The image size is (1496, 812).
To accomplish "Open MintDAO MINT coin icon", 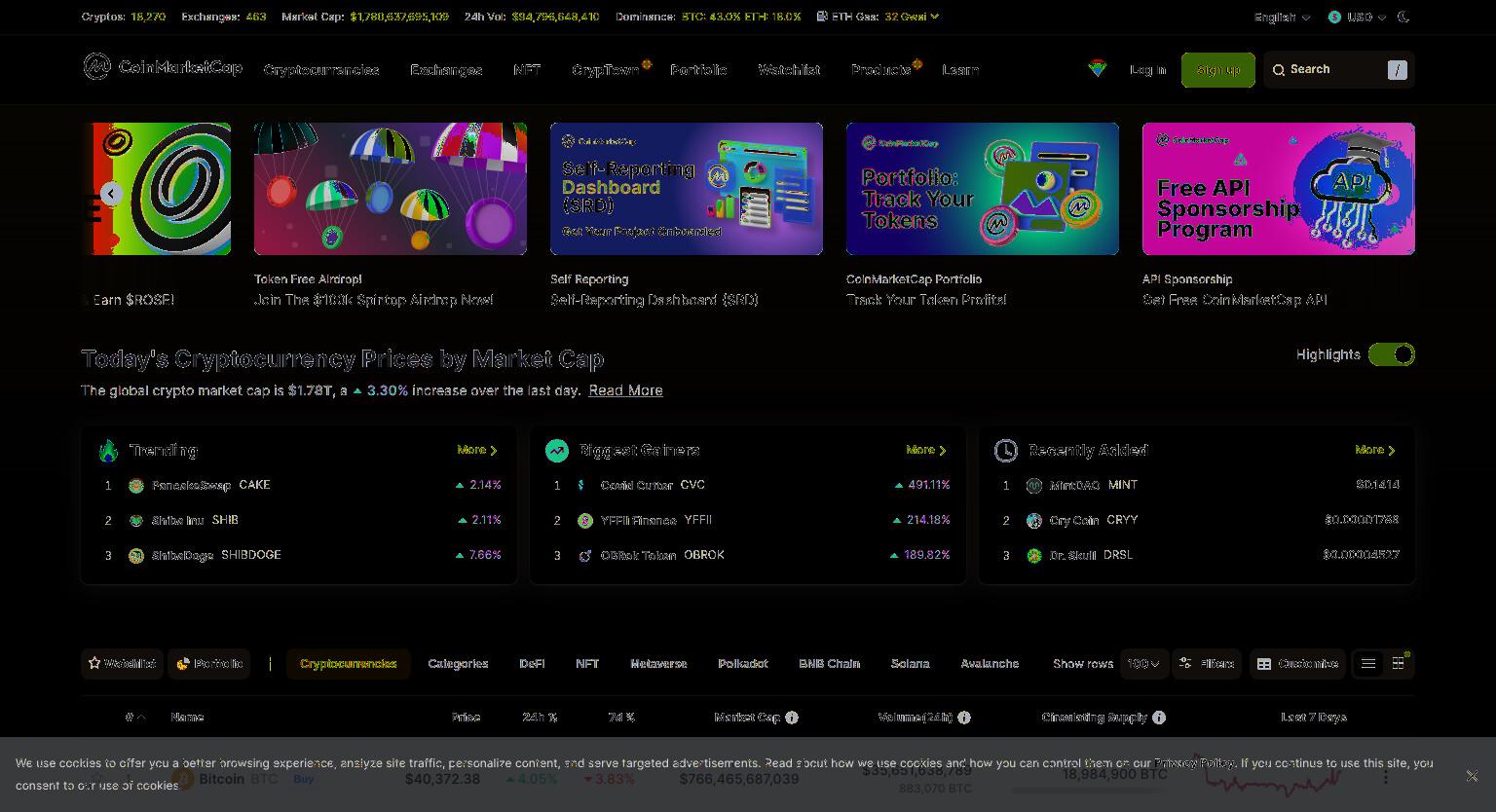I will pyautogui.click(x=1034, y=486).
